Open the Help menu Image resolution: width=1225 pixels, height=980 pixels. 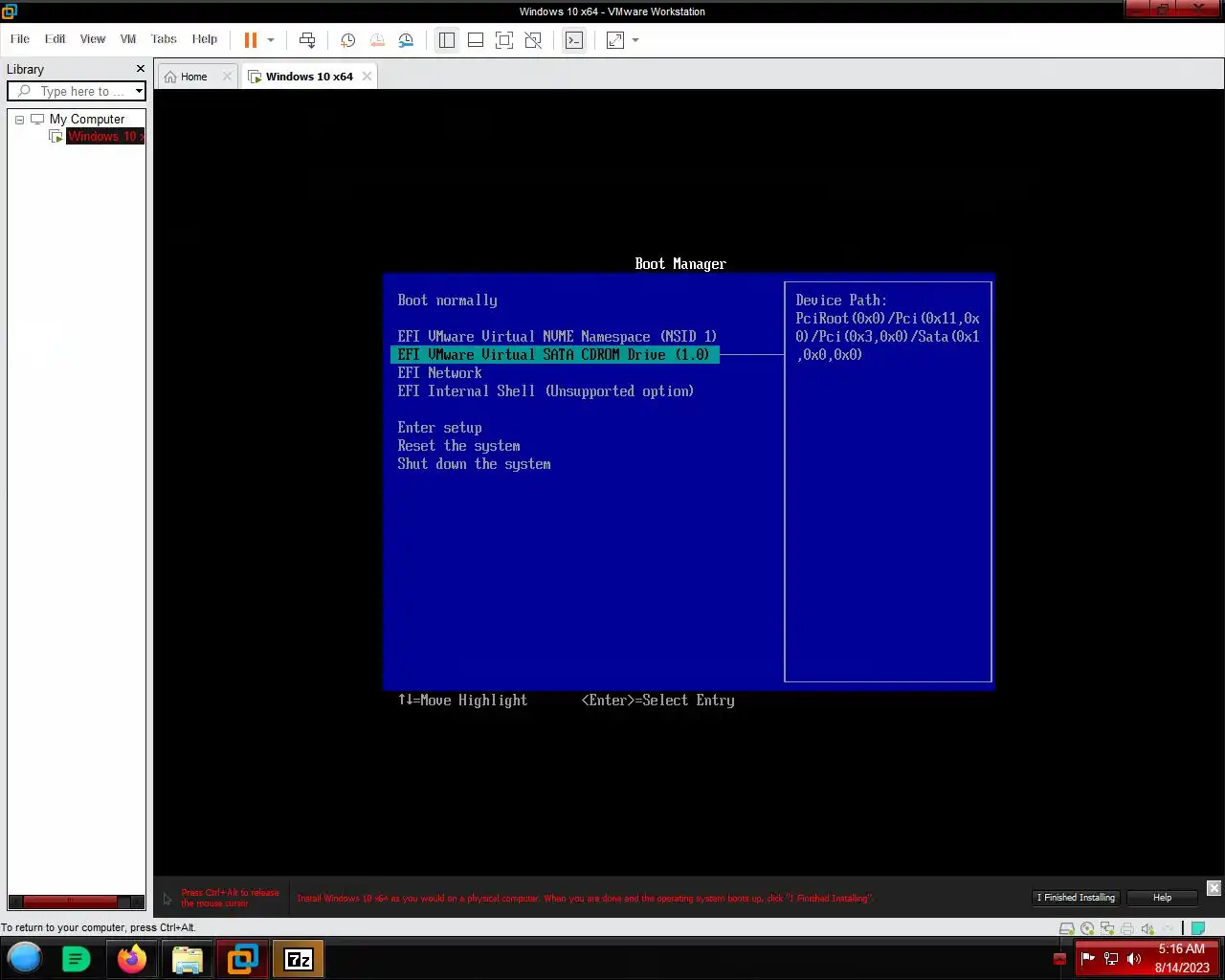(205, 39)
